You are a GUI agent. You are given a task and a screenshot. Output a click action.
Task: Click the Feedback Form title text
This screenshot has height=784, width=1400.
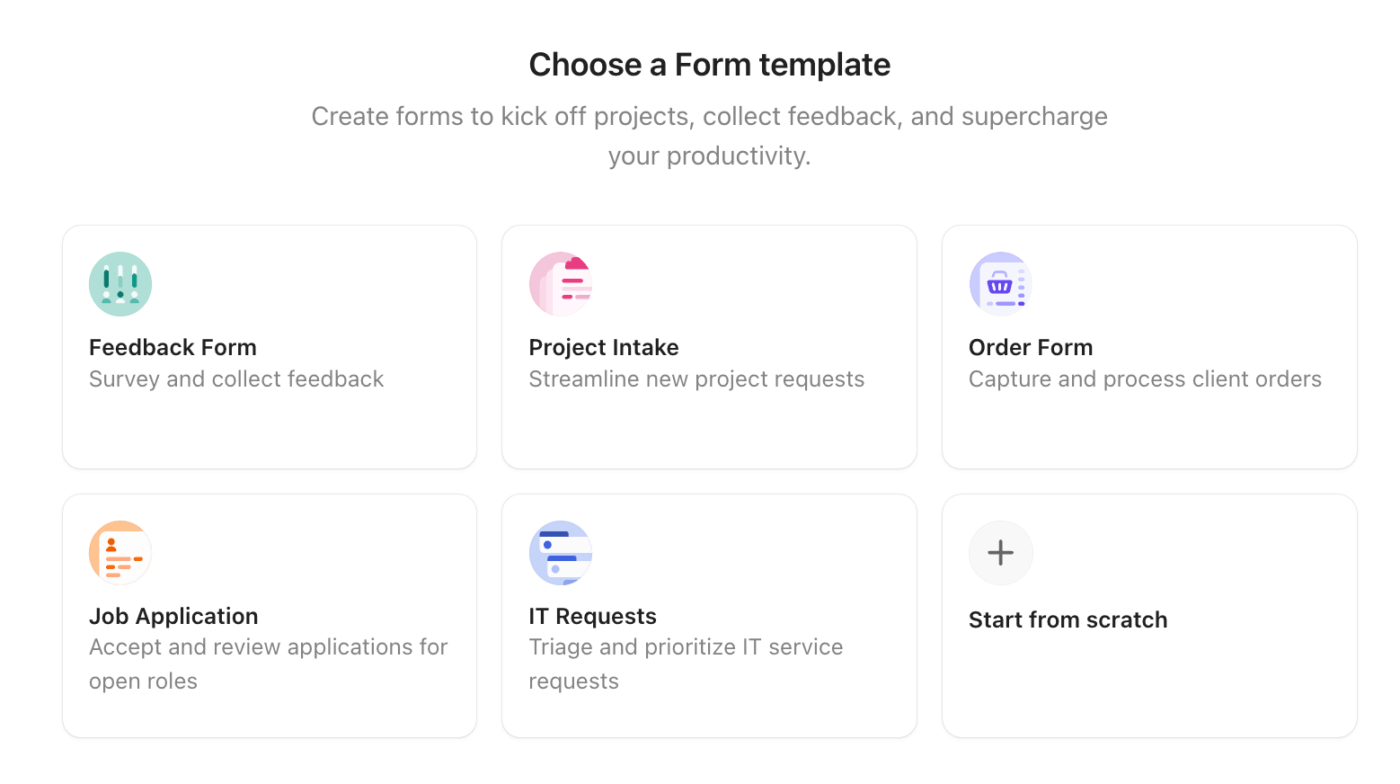[172, 347]
